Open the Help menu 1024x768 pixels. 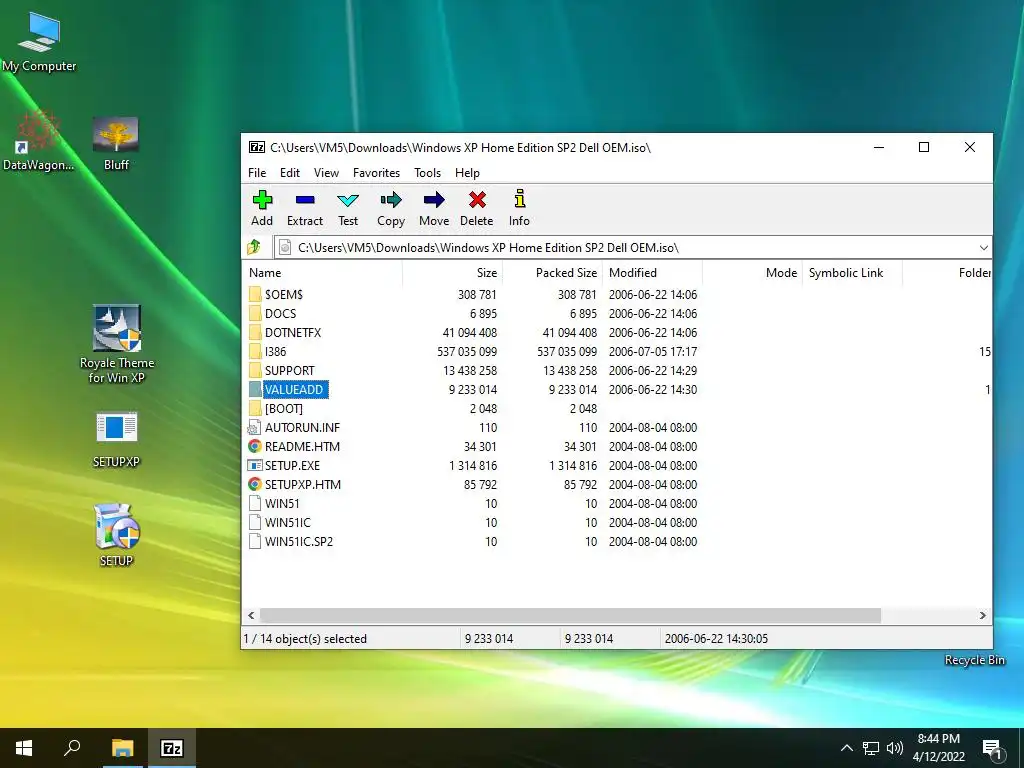click(x=468, y=172)
